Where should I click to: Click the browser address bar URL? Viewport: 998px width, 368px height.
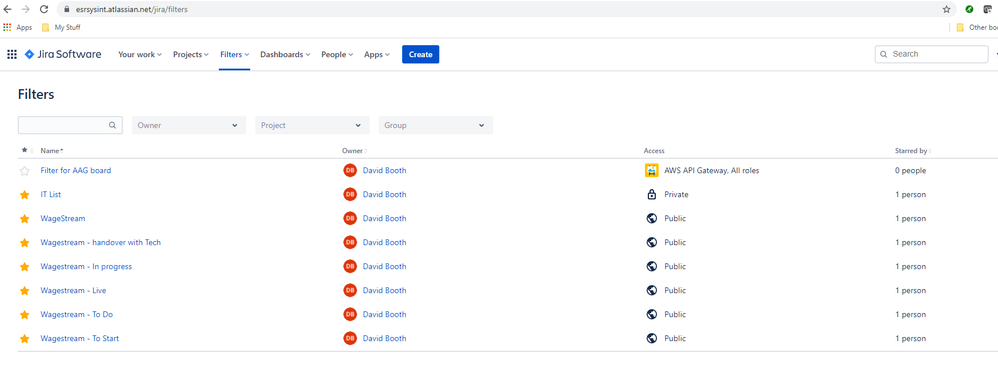click(x=132, y=10)
